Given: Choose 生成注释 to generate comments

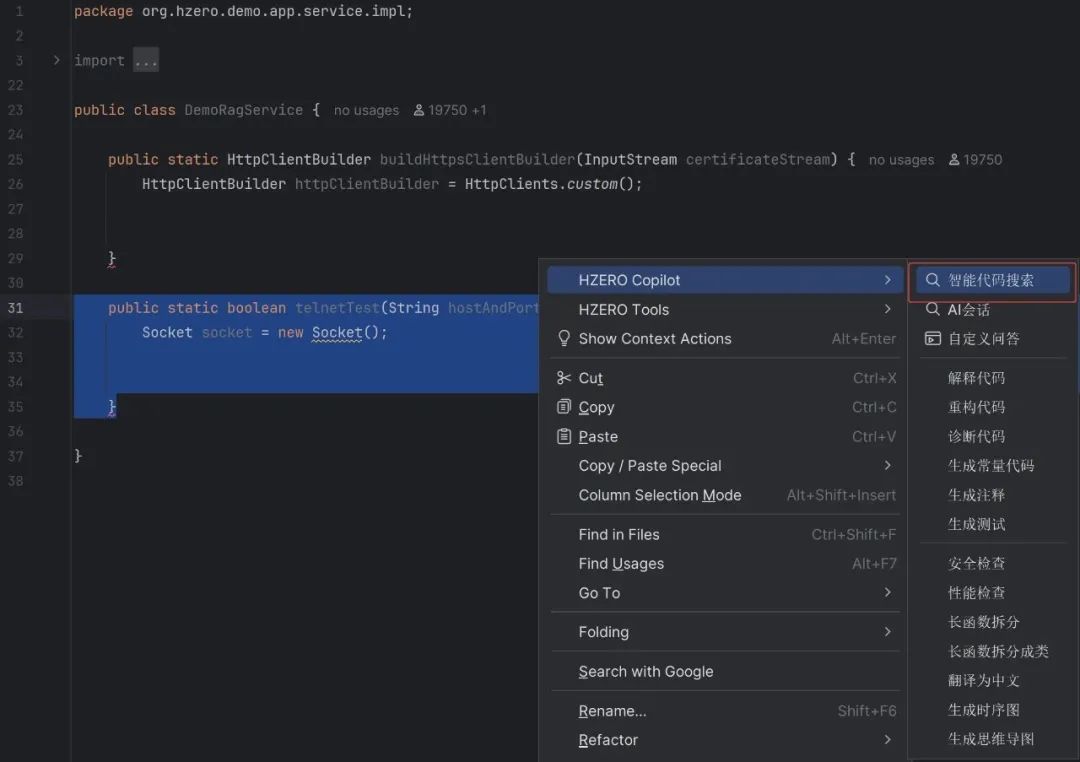Looking at the screenshot, I should pyautogui.click(x=976, y=495).
